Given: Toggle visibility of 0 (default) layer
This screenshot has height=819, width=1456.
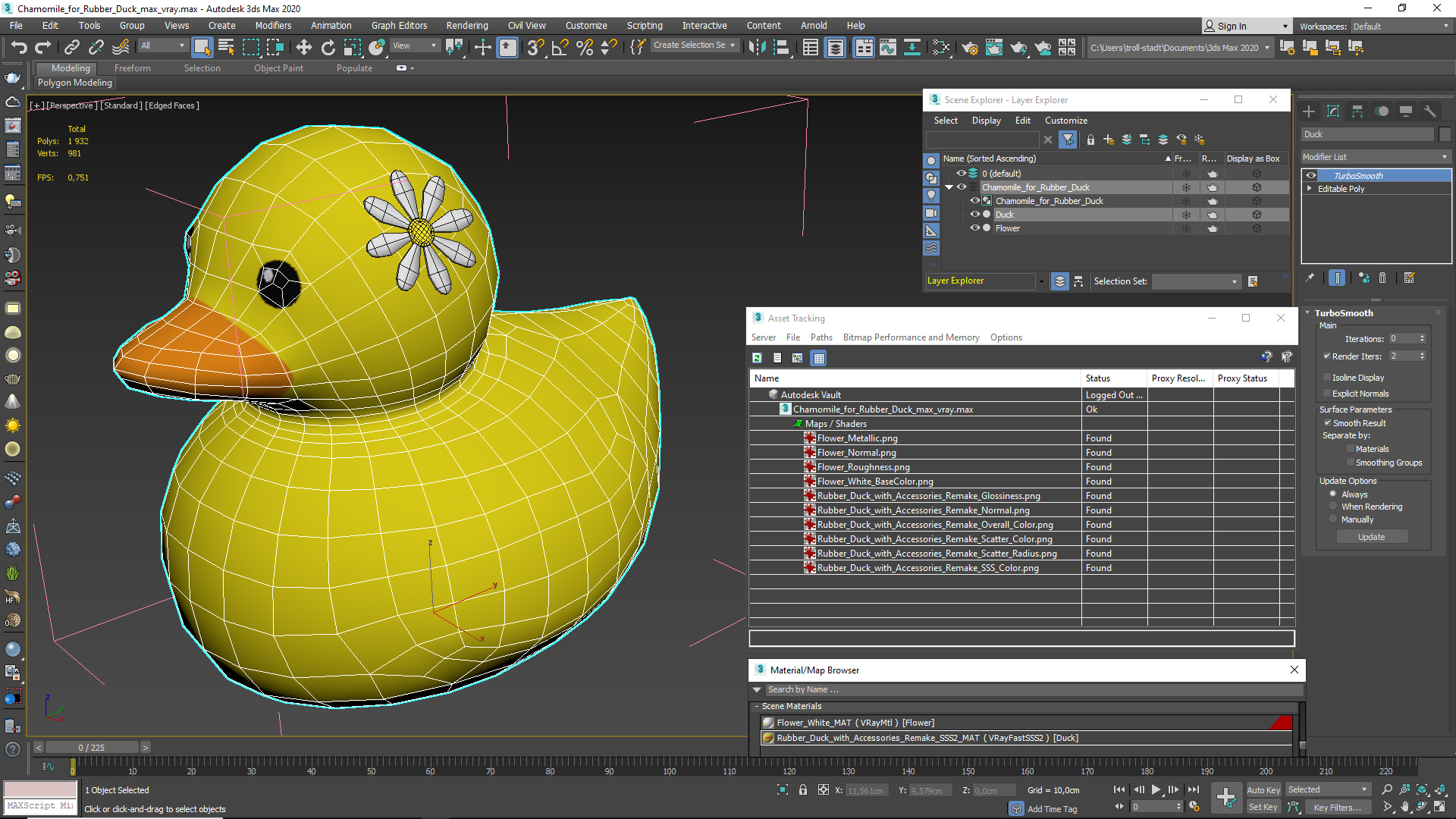Looking at the screenshot, I should click(961, 174).
